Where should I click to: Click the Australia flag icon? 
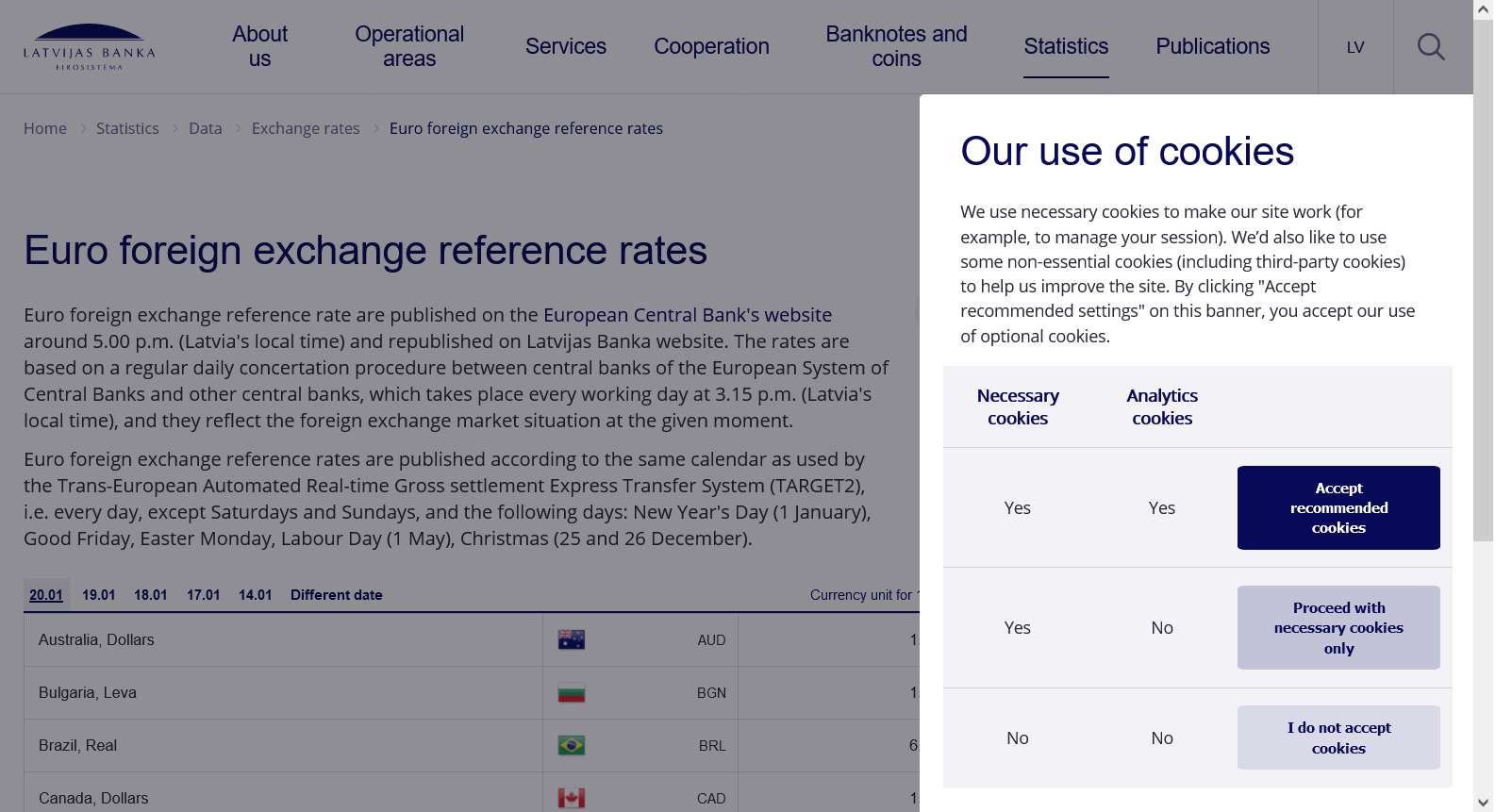pyautogui.click(x=571, y=639)
